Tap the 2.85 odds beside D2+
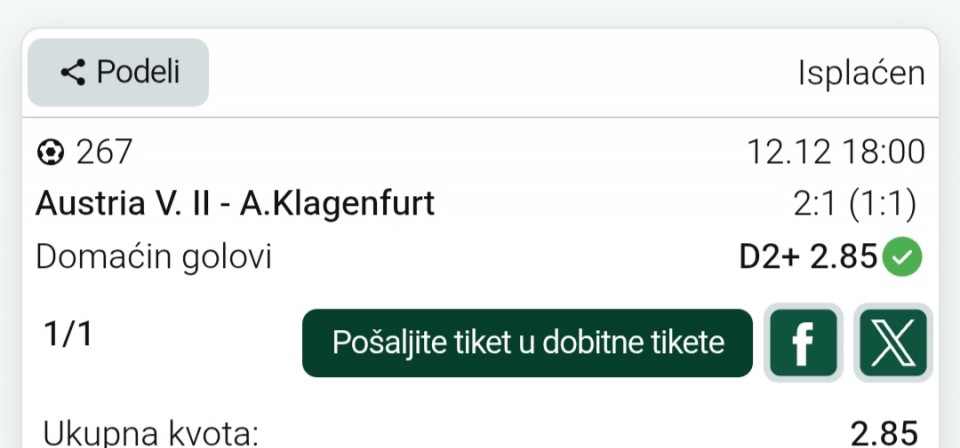 click(x=844, y=257)
